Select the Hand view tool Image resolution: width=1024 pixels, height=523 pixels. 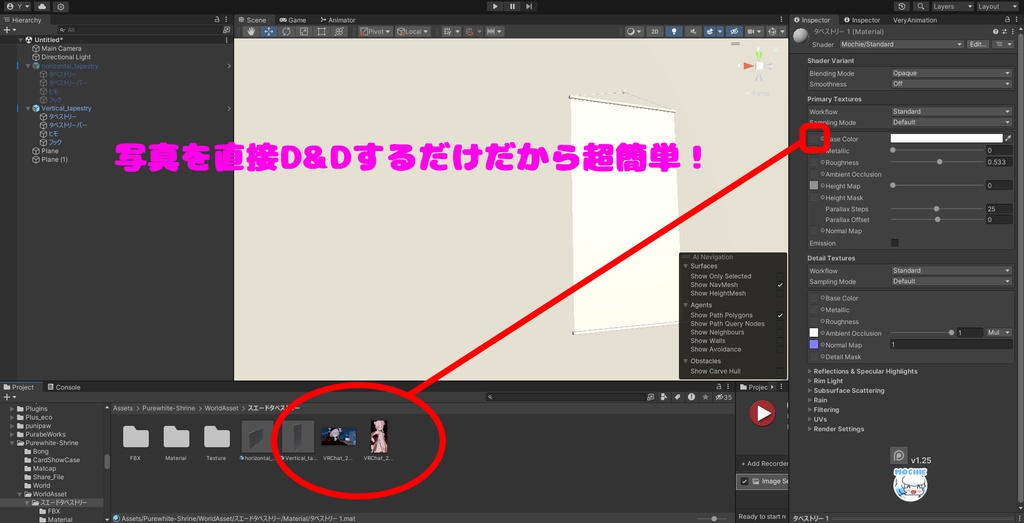coord(252,31)
